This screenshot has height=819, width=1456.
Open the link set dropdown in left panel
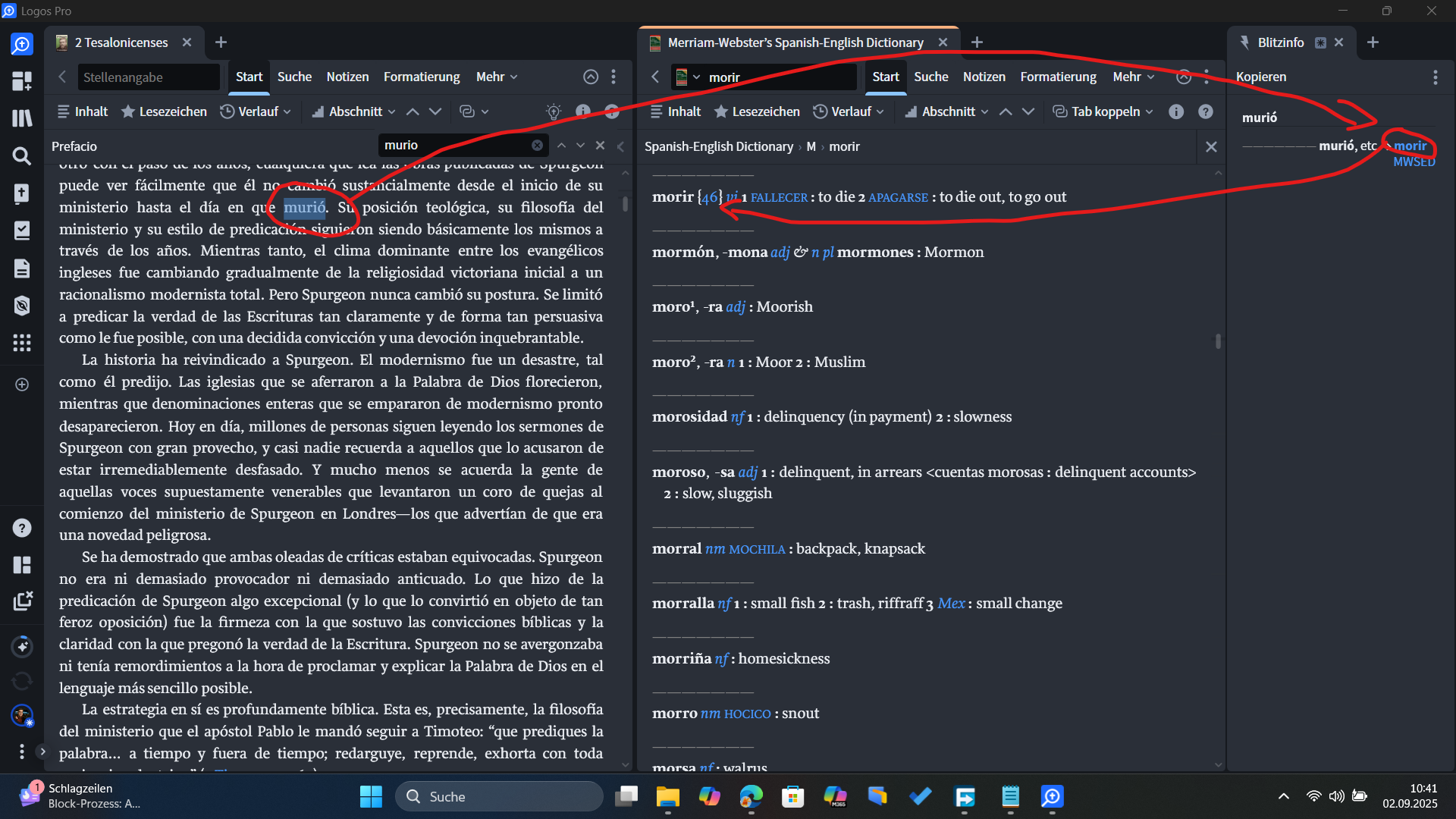[x=474, y=111]
